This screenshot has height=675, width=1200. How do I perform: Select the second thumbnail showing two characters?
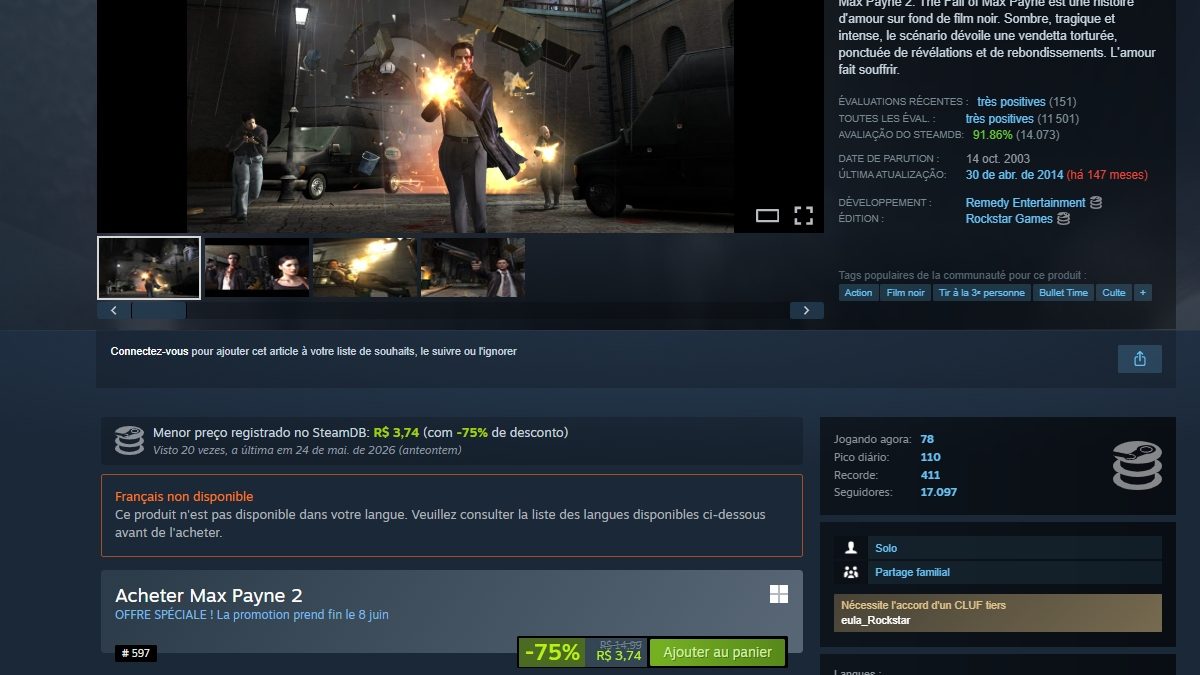[x=257, y=268]
